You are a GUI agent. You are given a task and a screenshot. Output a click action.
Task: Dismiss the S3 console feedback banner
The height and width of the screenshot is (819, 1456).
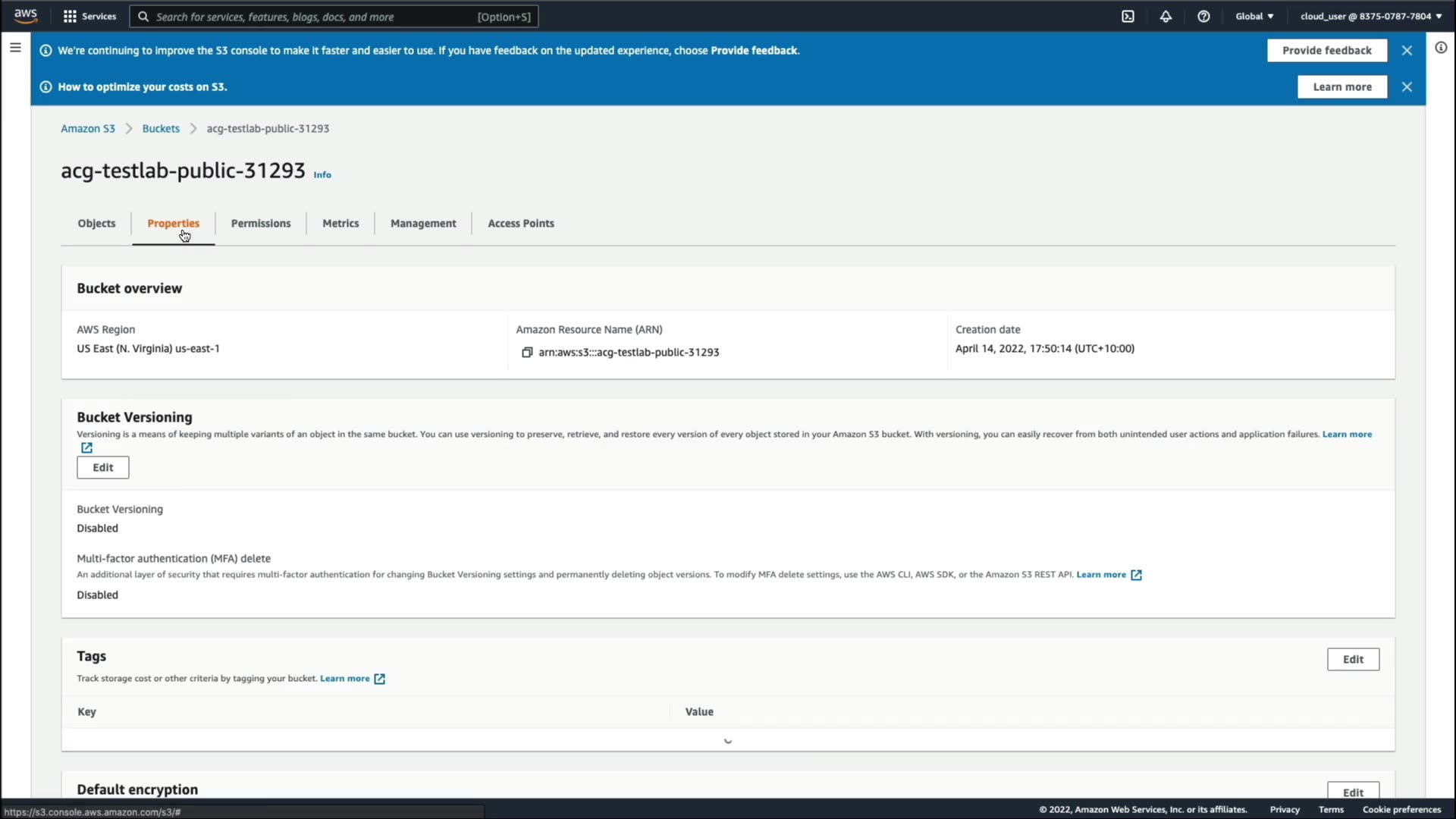tap(1407, 50)
